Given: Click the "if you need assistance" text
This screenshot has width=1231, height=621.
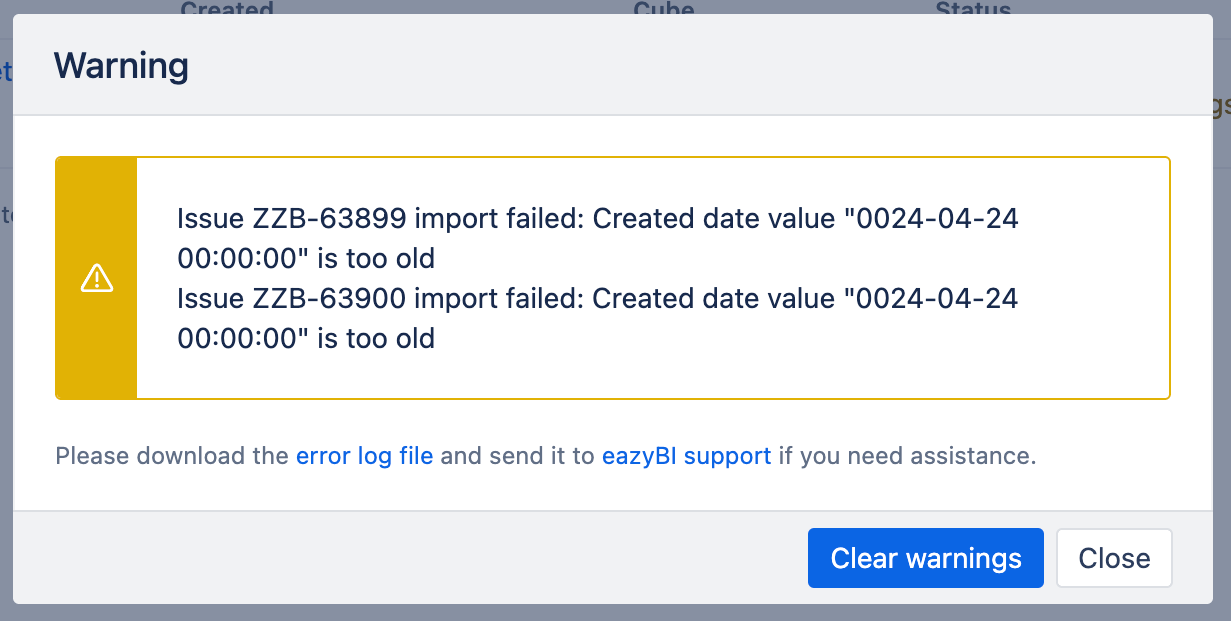Looking at the screenshot, I should click(x=906, y=456).
